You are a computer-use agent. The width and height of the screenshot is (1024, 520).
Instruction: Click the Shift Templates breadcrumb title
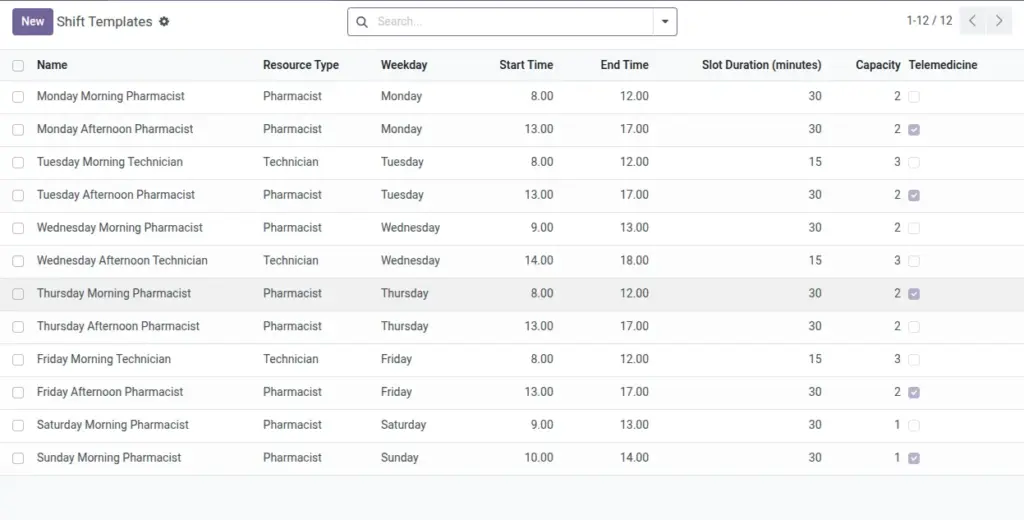point(104,22)
